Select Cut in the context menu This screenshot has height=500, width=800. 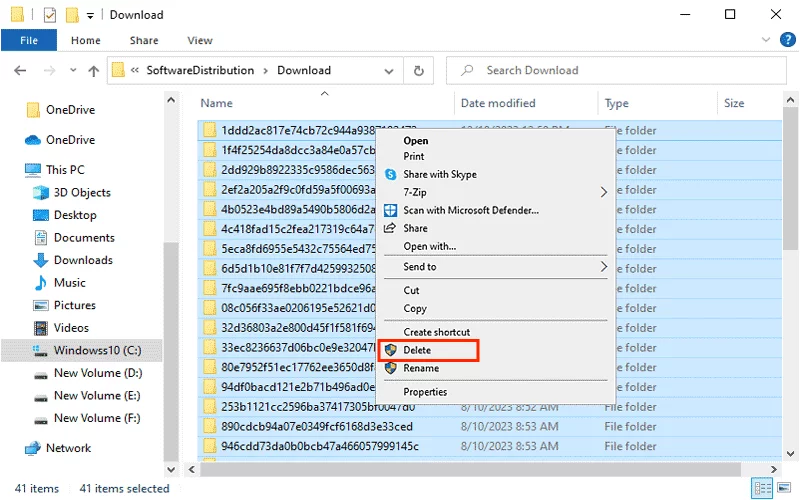coord(411,290)
